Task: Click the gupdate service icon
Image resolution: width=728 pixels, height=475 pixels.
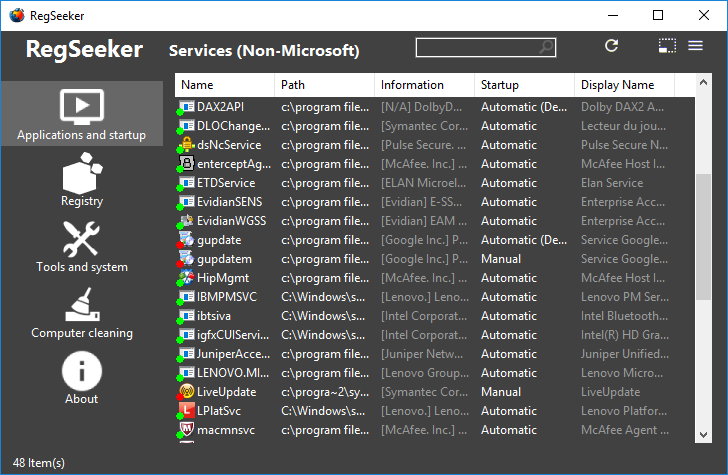Action: tap(186, 240)
